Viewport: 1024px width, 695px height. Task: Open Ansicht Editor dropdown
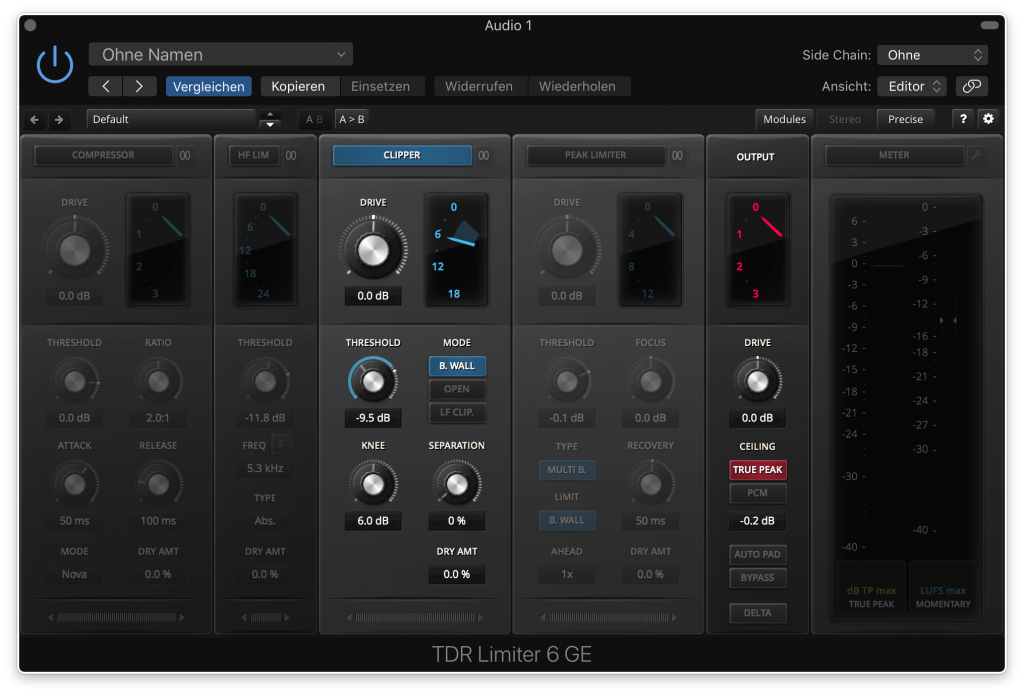point(913,86)
